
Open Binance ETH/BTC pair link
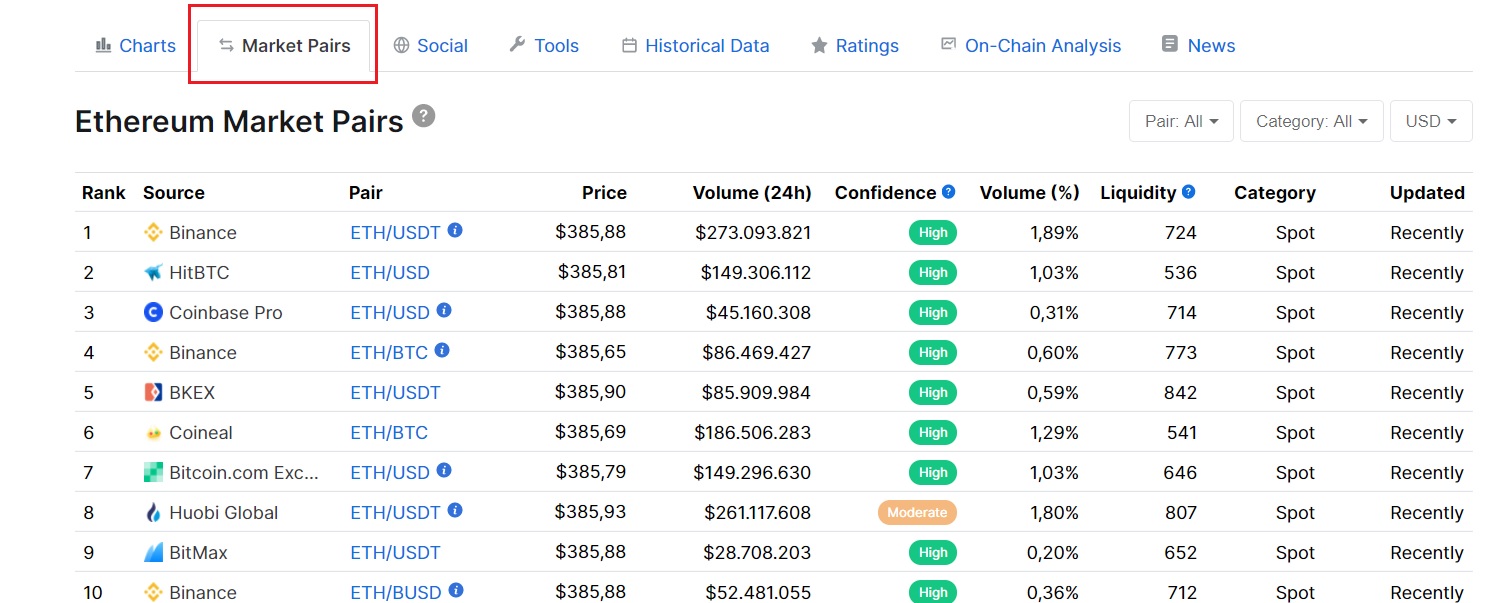[389, 353]
